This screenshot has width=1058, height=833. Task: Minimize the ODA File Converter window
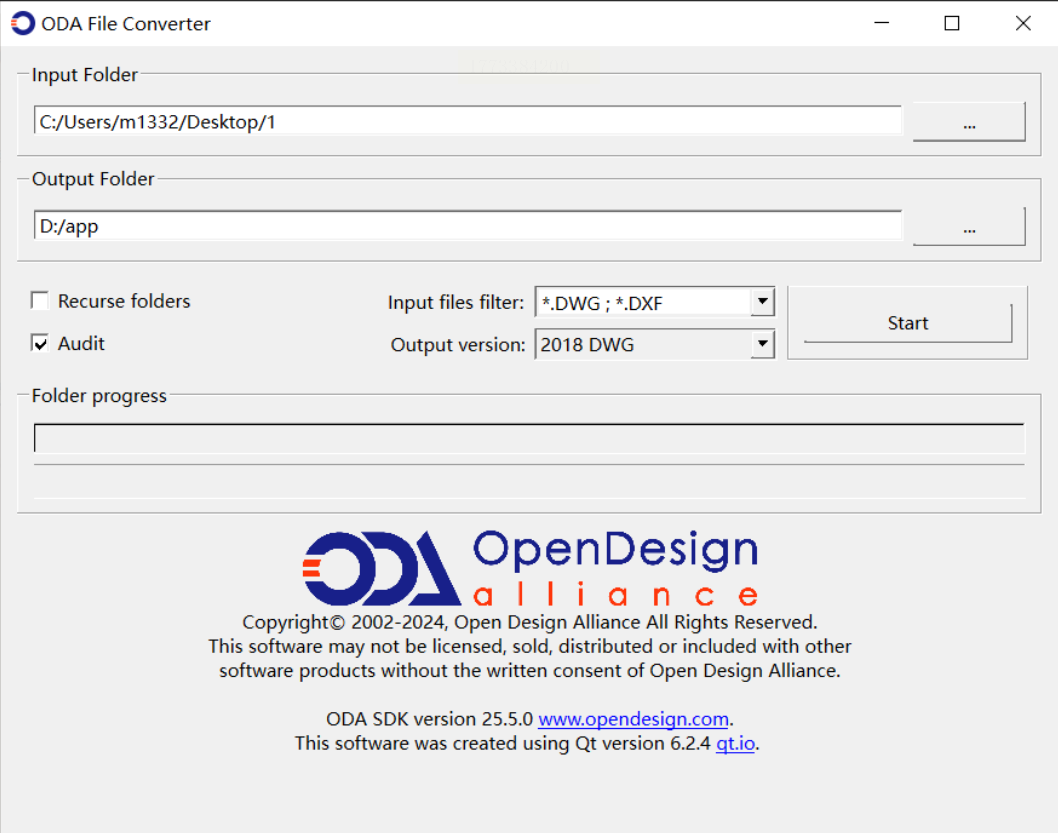pos(881,23)
